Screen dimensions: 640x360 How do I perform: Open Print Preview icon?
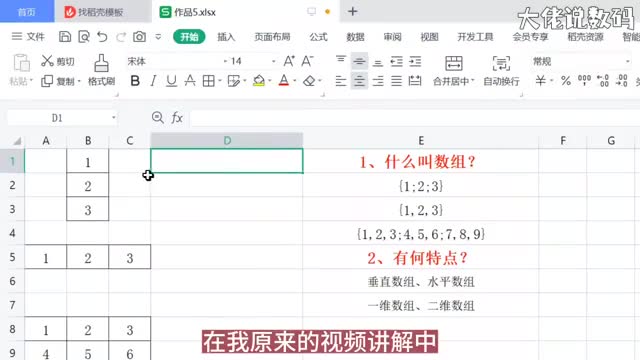84,37
